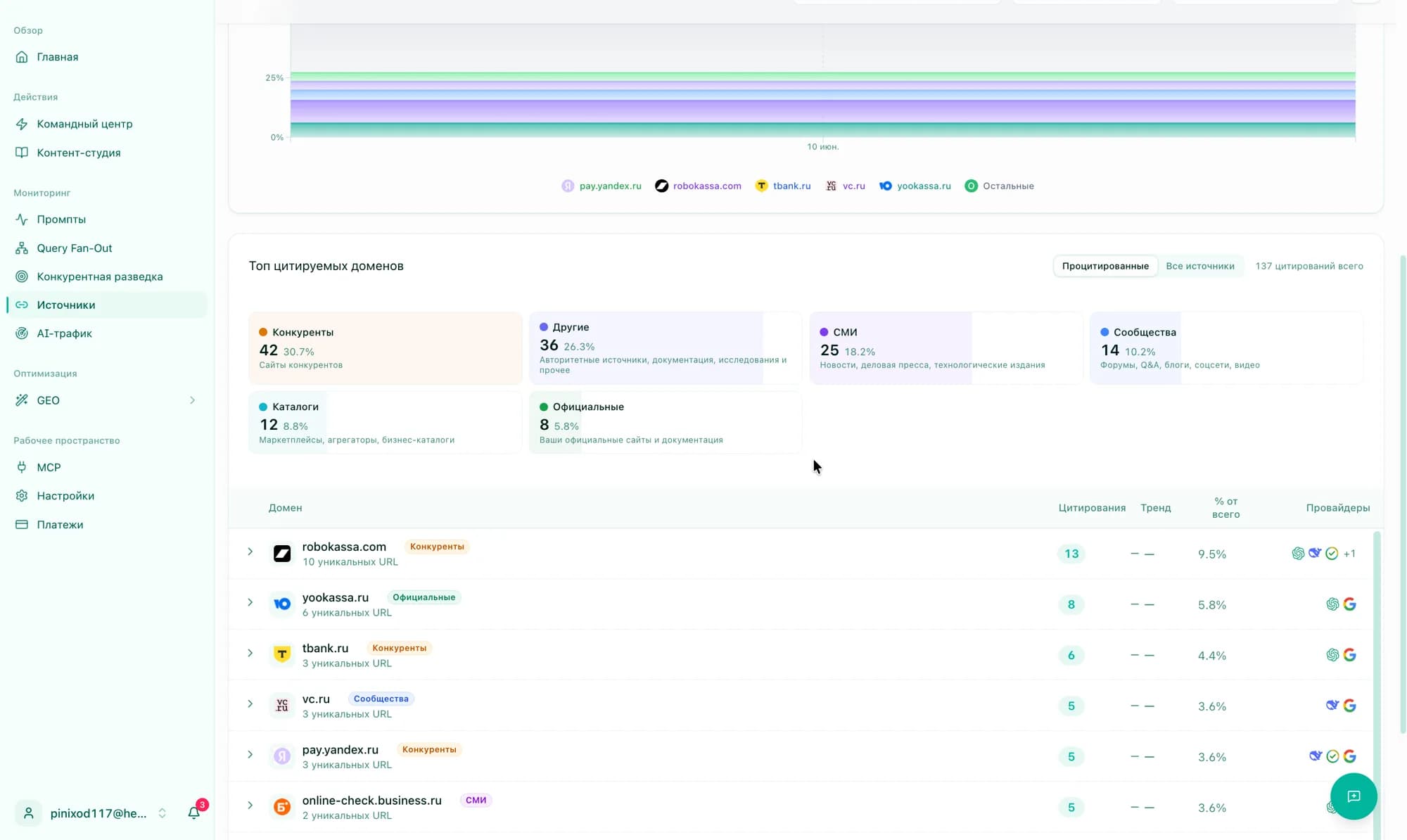Select the Источники link icon
The height and width of the screenshot is (840, 1407).
22,305
